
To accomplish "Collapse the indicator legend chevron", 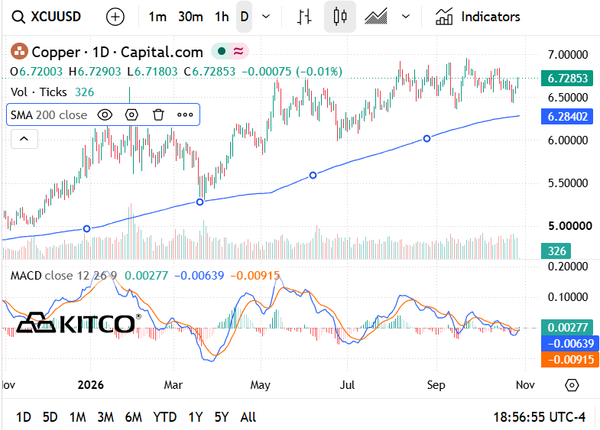I will coord(24,139).
